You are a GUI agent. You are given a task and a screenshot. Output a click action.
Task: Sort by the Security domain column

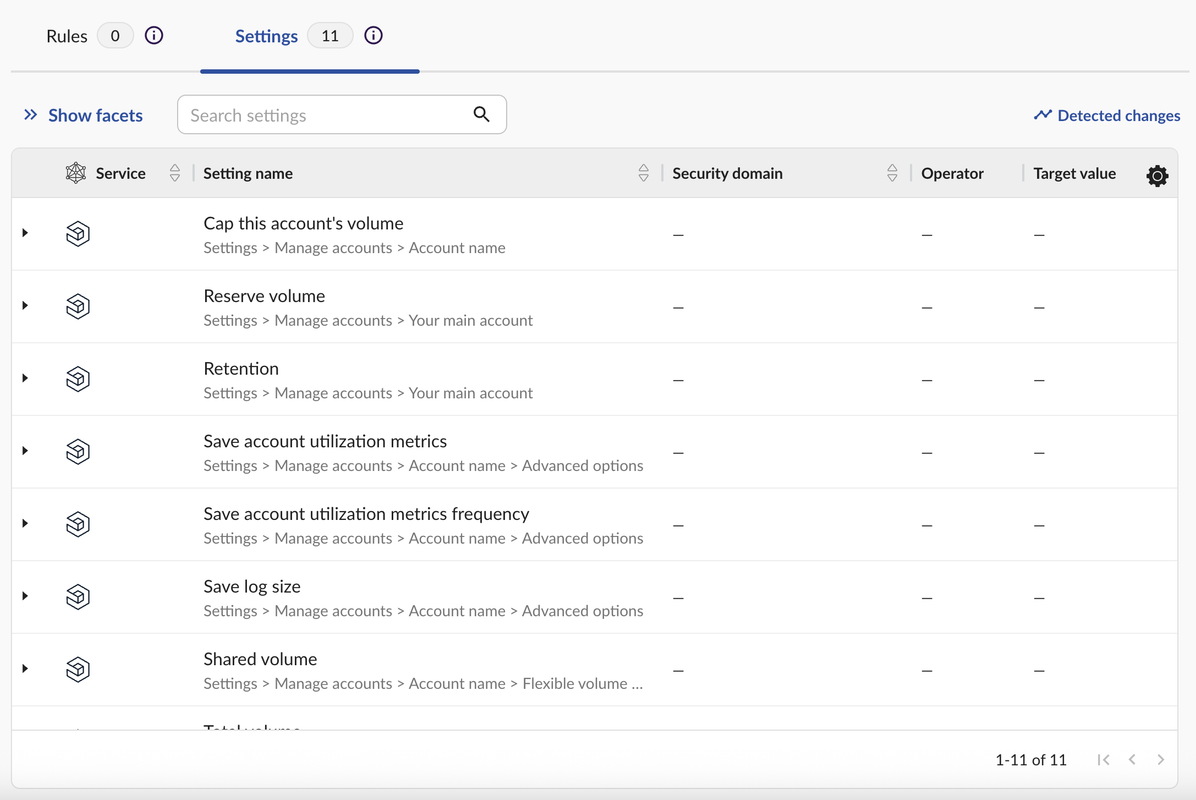pyautogui.click(x=892, y=173)
